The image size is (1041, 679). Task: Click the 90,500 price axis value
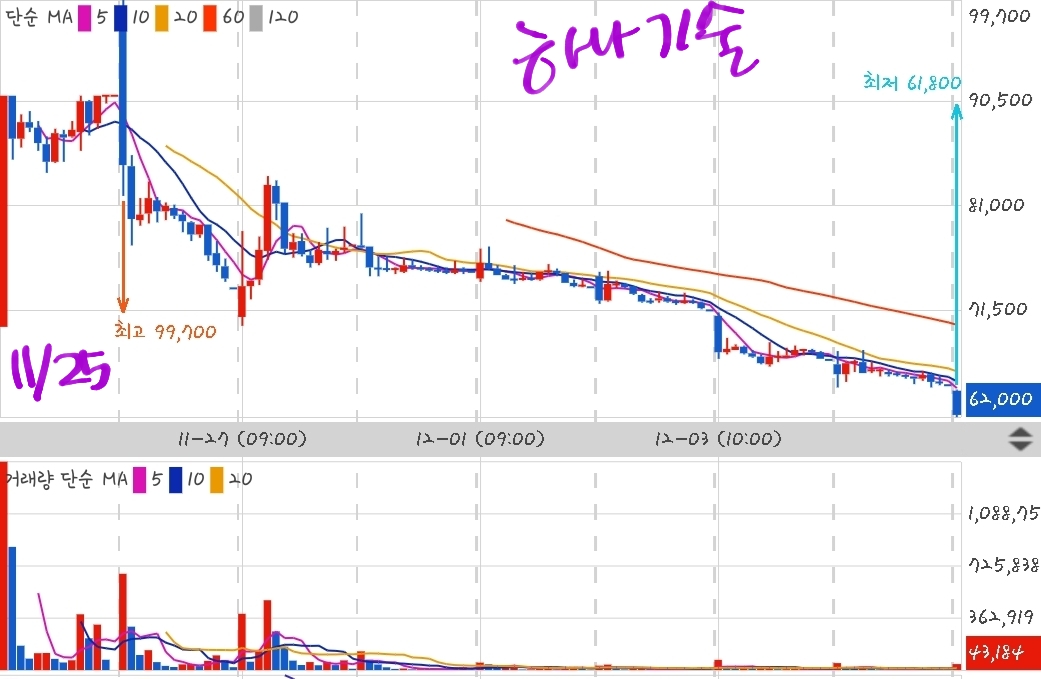coord(1001,100)
